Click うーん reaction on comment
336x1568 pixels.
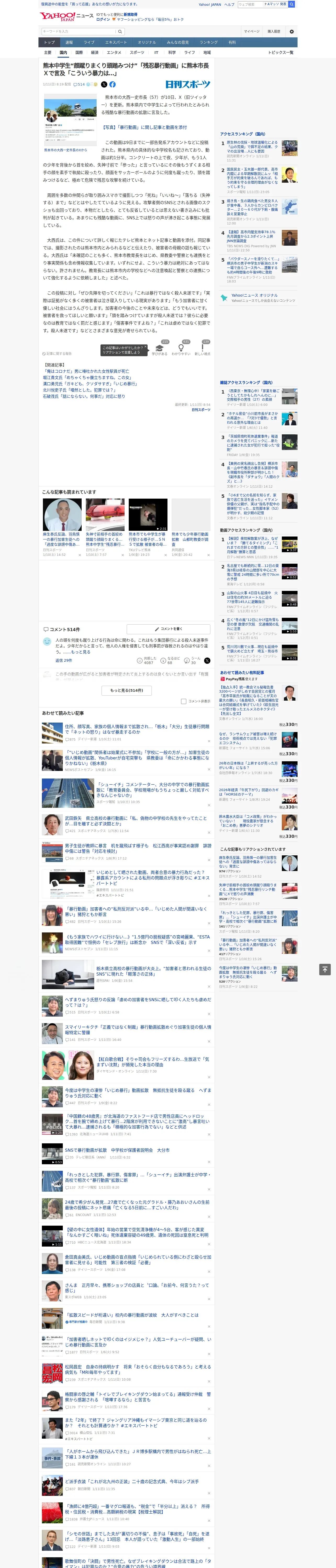pyautogui.click(x=192, y=660)
